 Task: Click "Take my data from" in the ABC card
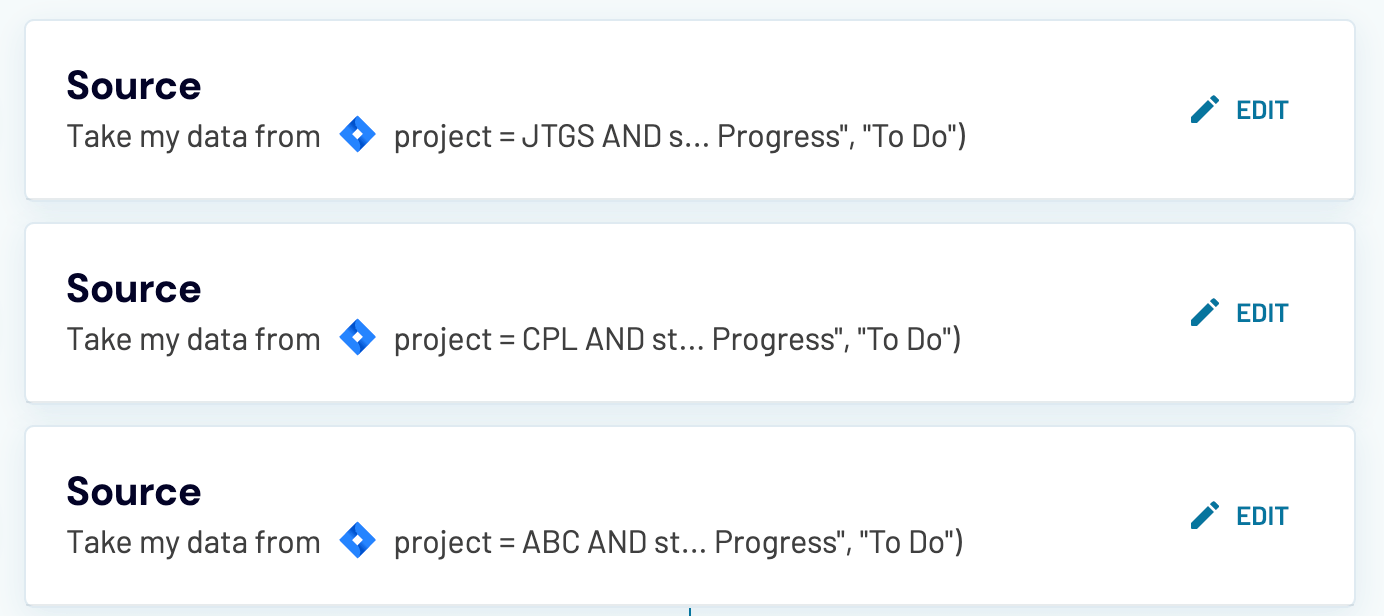click(x=193, y=542)
